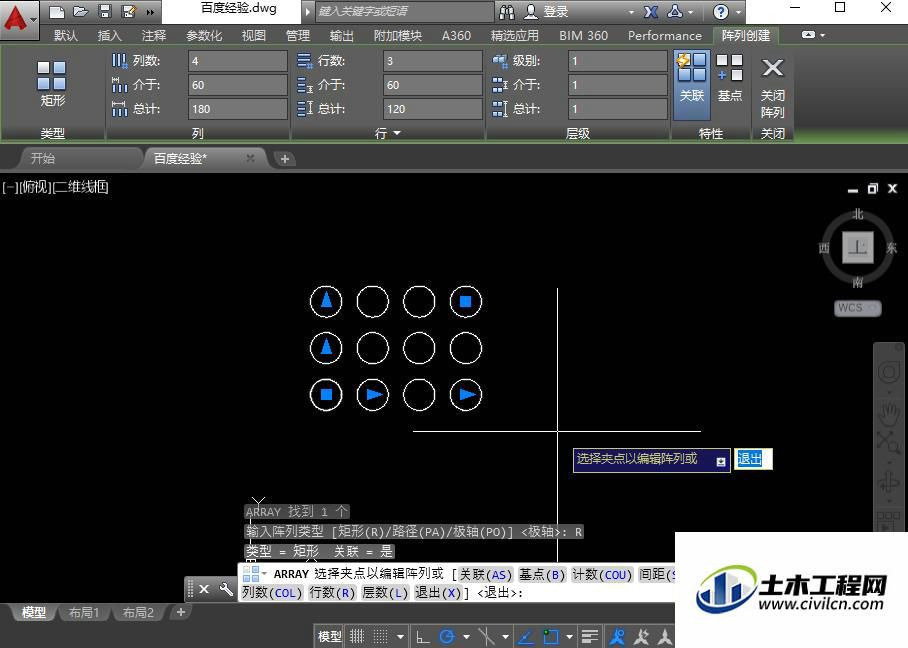Switch to the 开始 document tab
Viewport: 908px width, 648px height.
click(x=43, y=158)
